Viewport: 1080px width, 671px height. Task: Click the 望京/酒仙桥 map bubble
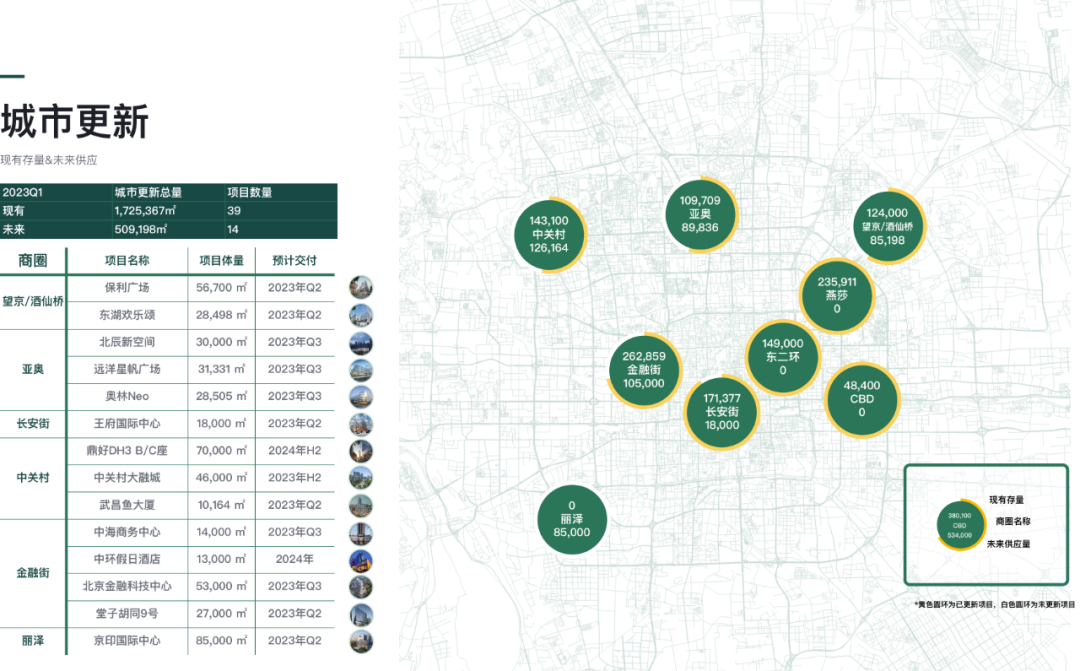click(887, 226)
